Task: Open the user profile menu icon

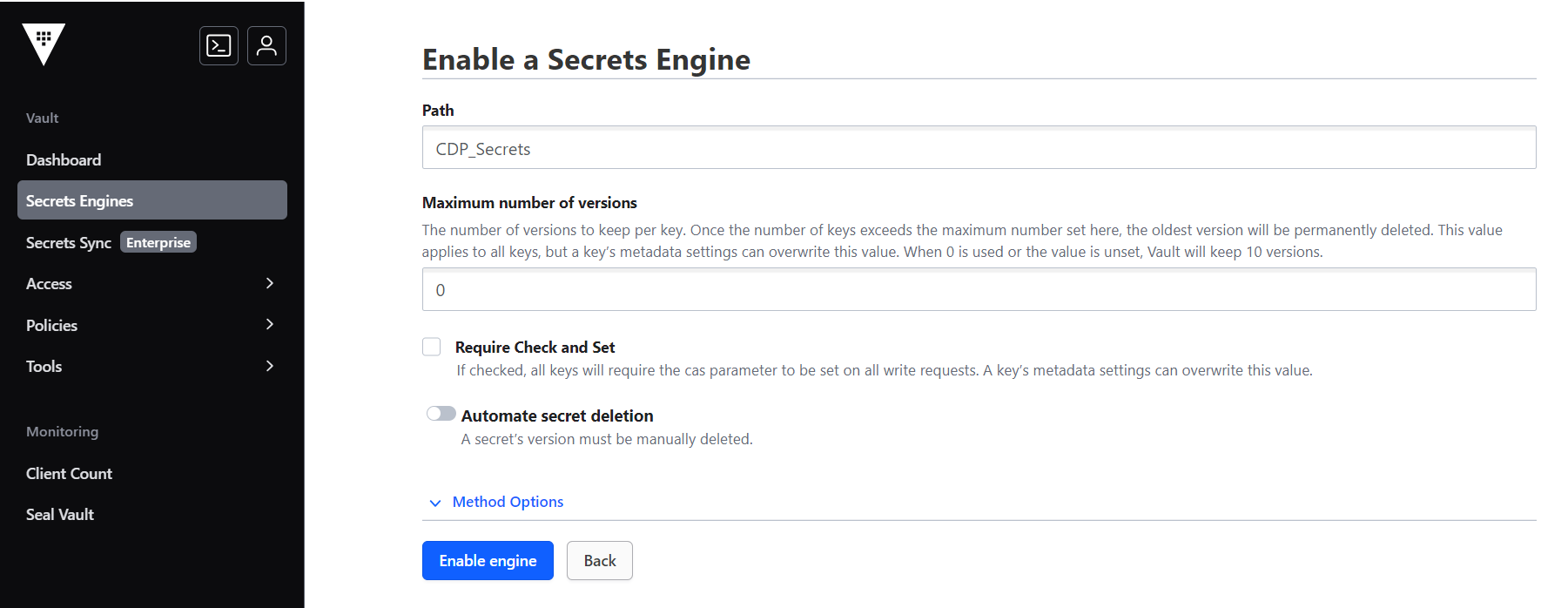Action: pyautogui.click(x=266, y=46)
